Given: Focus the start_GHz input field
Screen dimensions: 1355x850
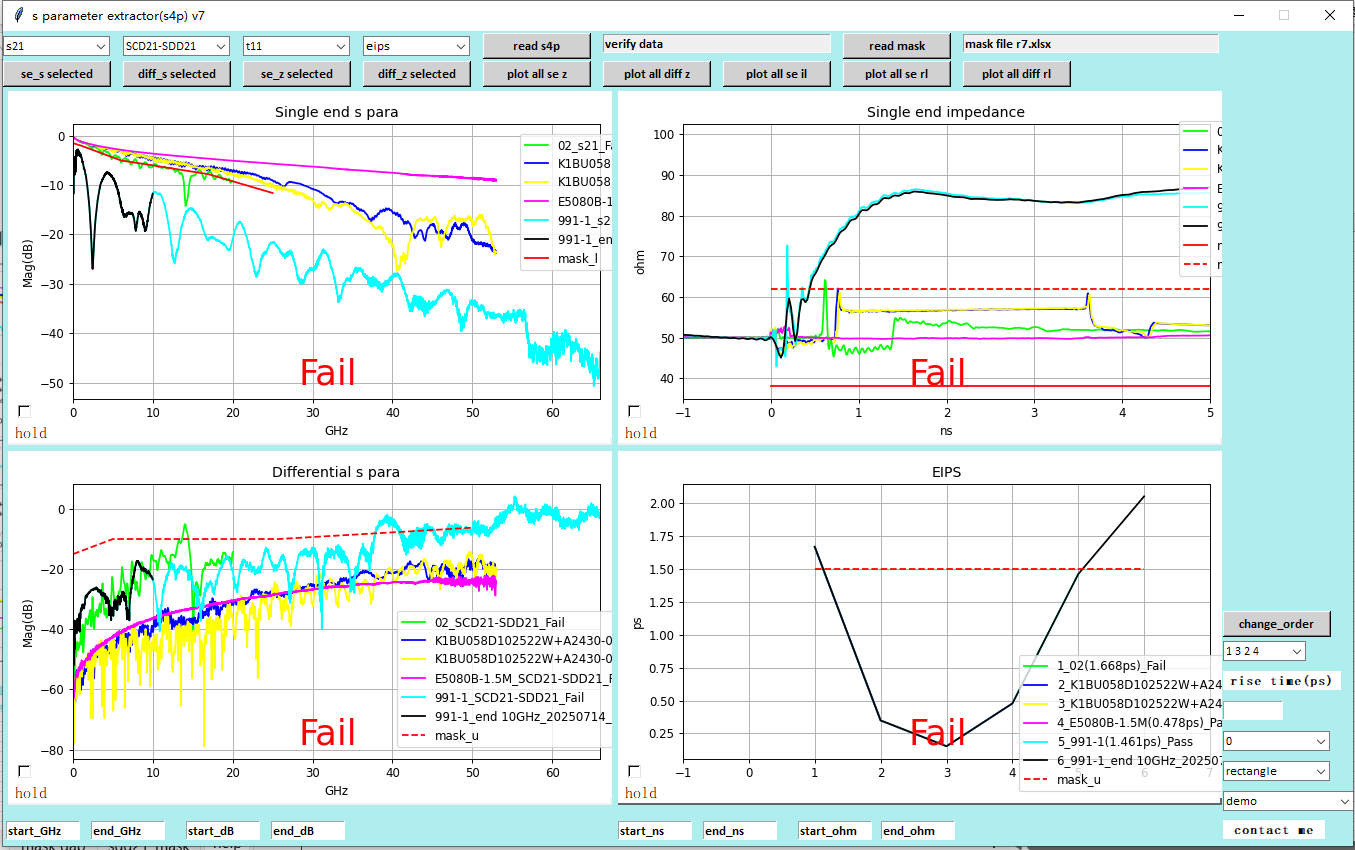Looking at the screenshot, I should (x=43, y=831).
